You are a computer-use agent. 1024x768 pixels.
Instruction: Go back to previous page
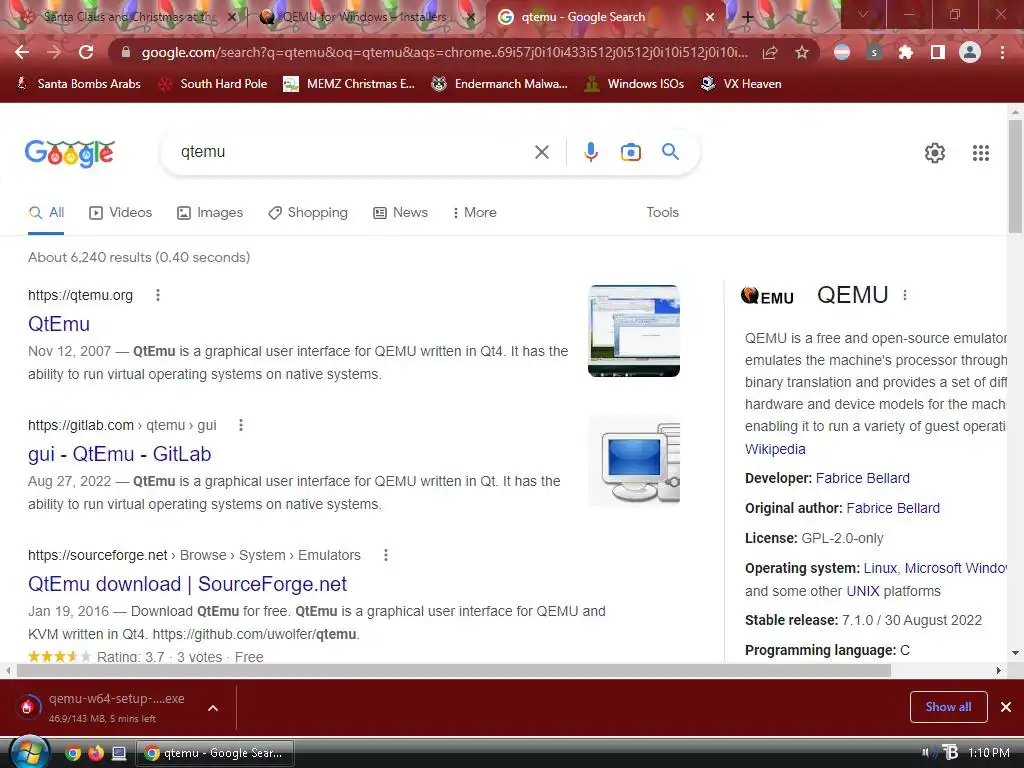pyautogui.click(x=22, y=52)
